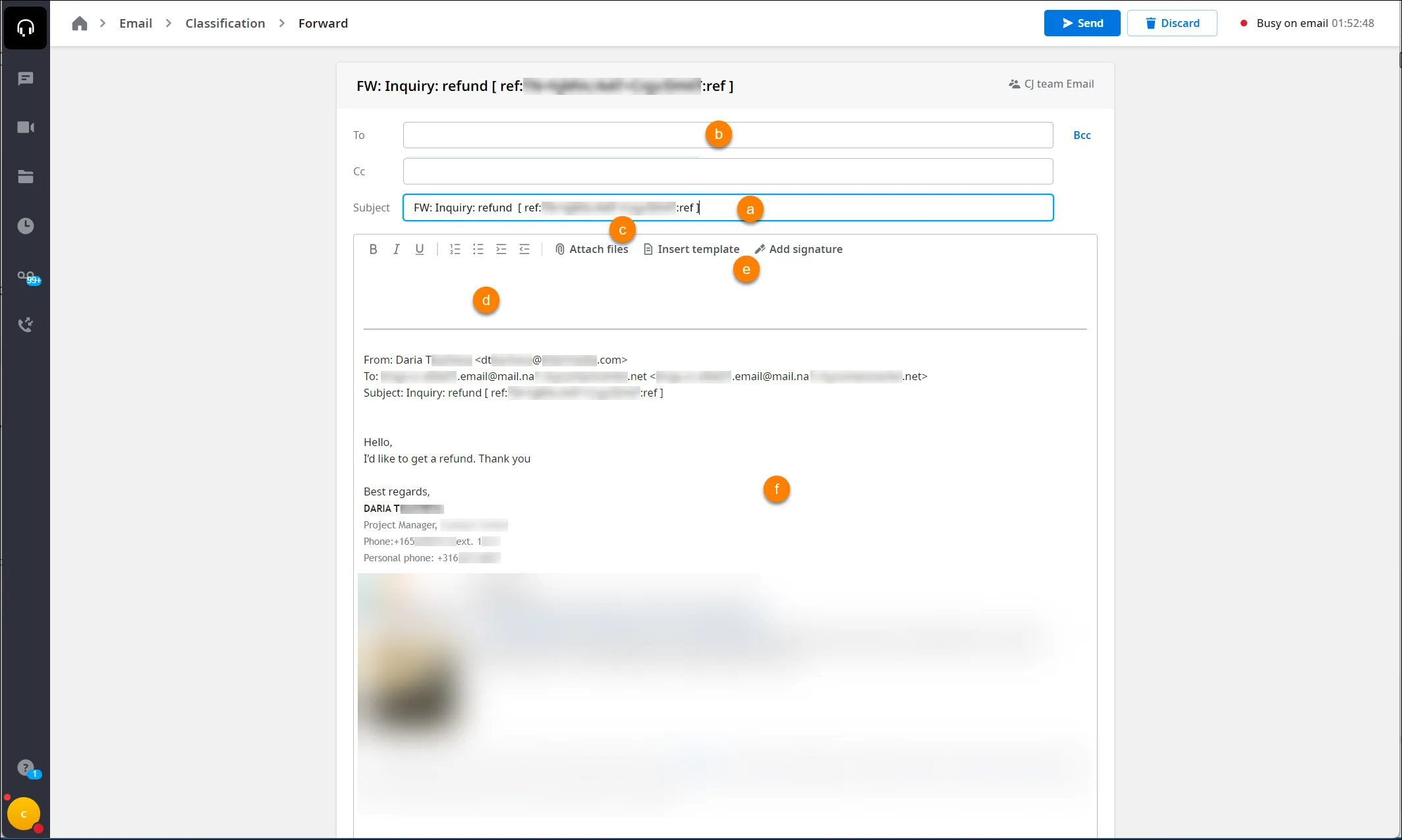Toggle italic formatting

(396, 249)
